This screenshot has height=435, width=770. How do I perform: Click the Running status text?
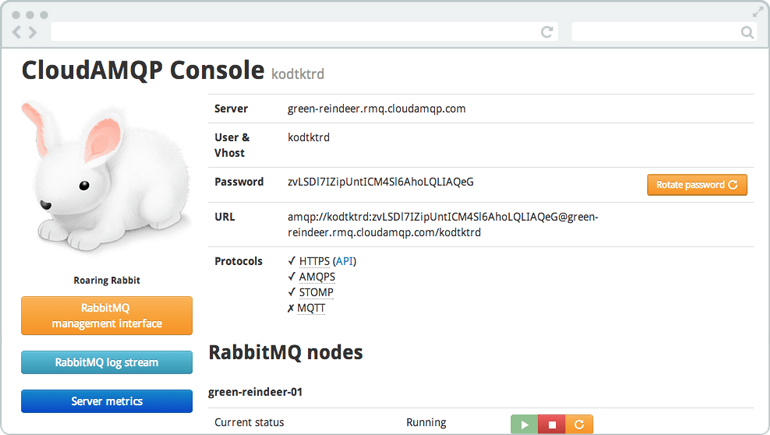pyautogui.click(x=426, y=422)
